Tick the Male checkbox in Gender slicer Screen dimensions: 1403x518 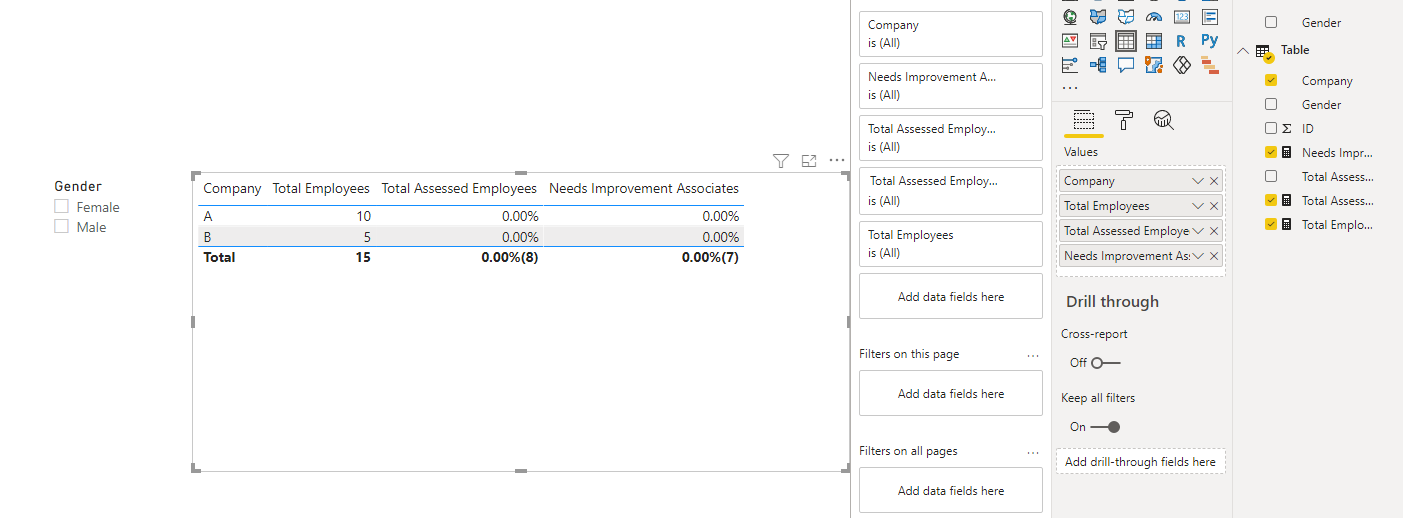61,226
